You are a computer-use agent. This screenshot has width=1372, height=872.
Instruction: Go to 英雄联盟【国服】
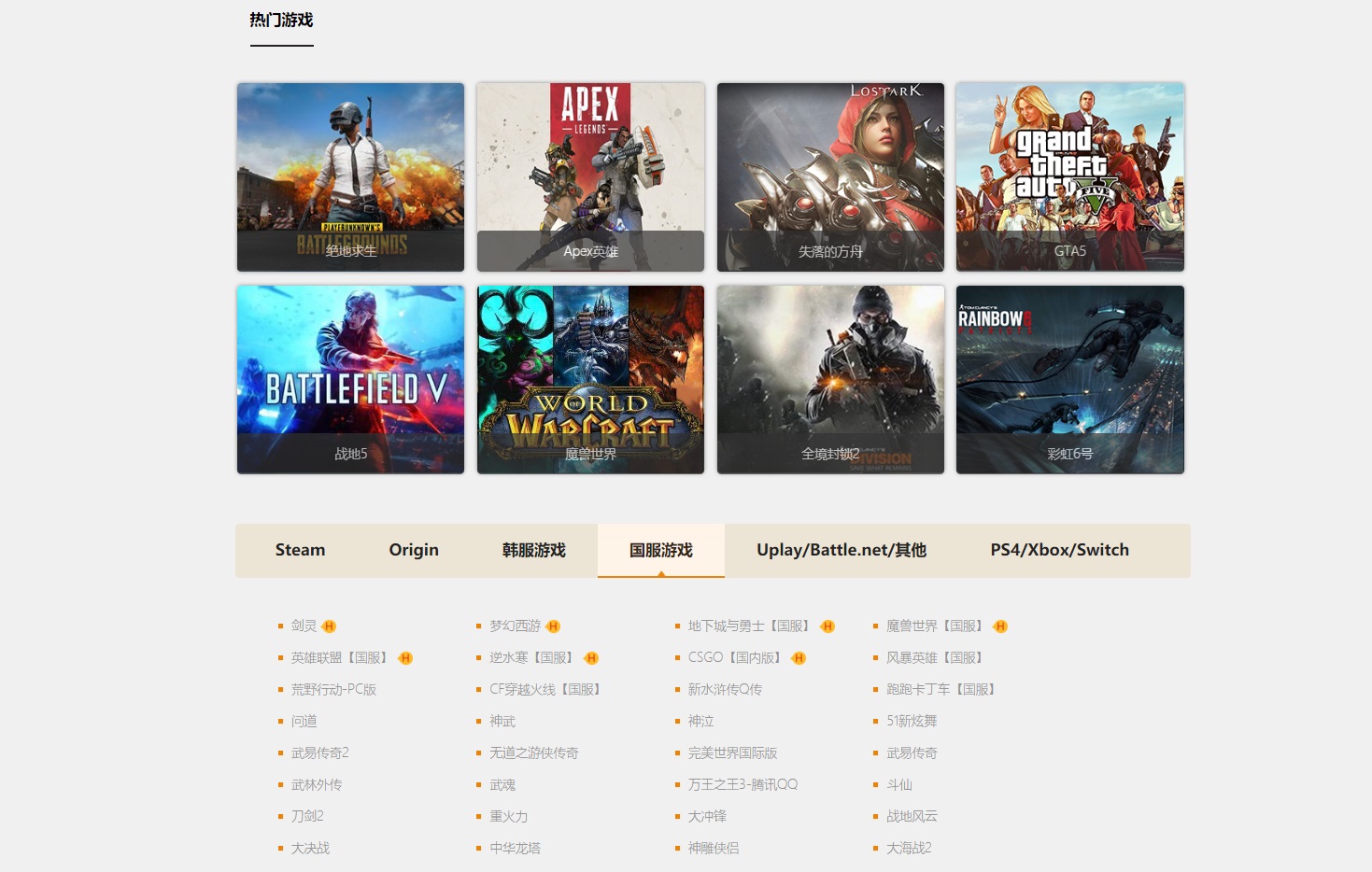pyautogui.click(x=340, y=657)
